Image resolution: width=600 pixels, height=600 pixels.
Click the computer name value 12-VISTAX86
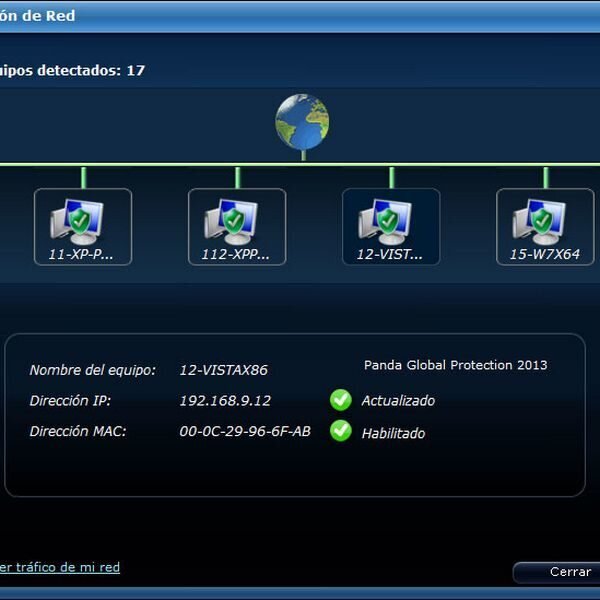click(223, 370)
